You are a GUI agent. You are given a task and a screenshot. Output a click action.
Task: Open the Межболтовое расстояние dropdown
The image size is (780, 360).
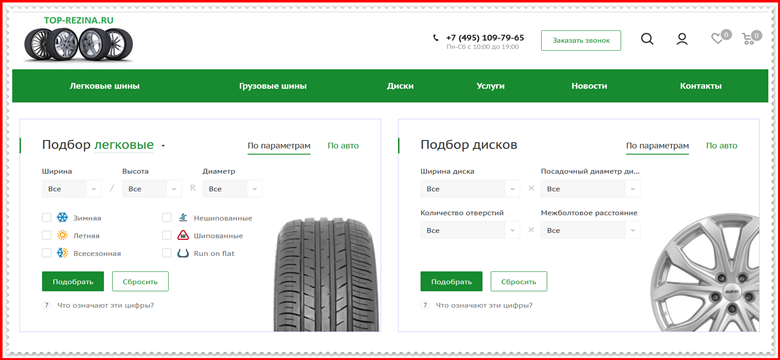(590, 230)
